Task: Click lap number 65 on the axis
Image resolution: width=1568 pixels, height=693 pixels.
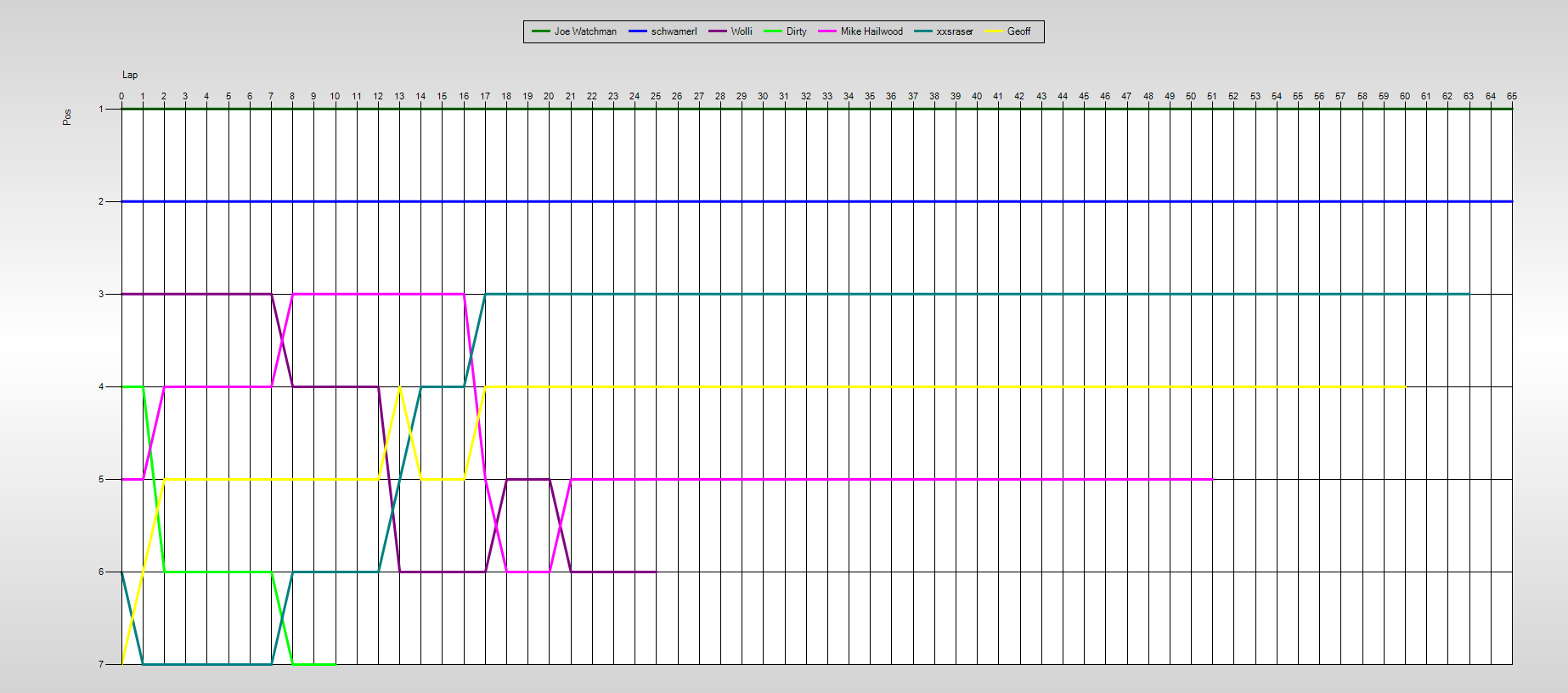Action: tap(1512, 96)
